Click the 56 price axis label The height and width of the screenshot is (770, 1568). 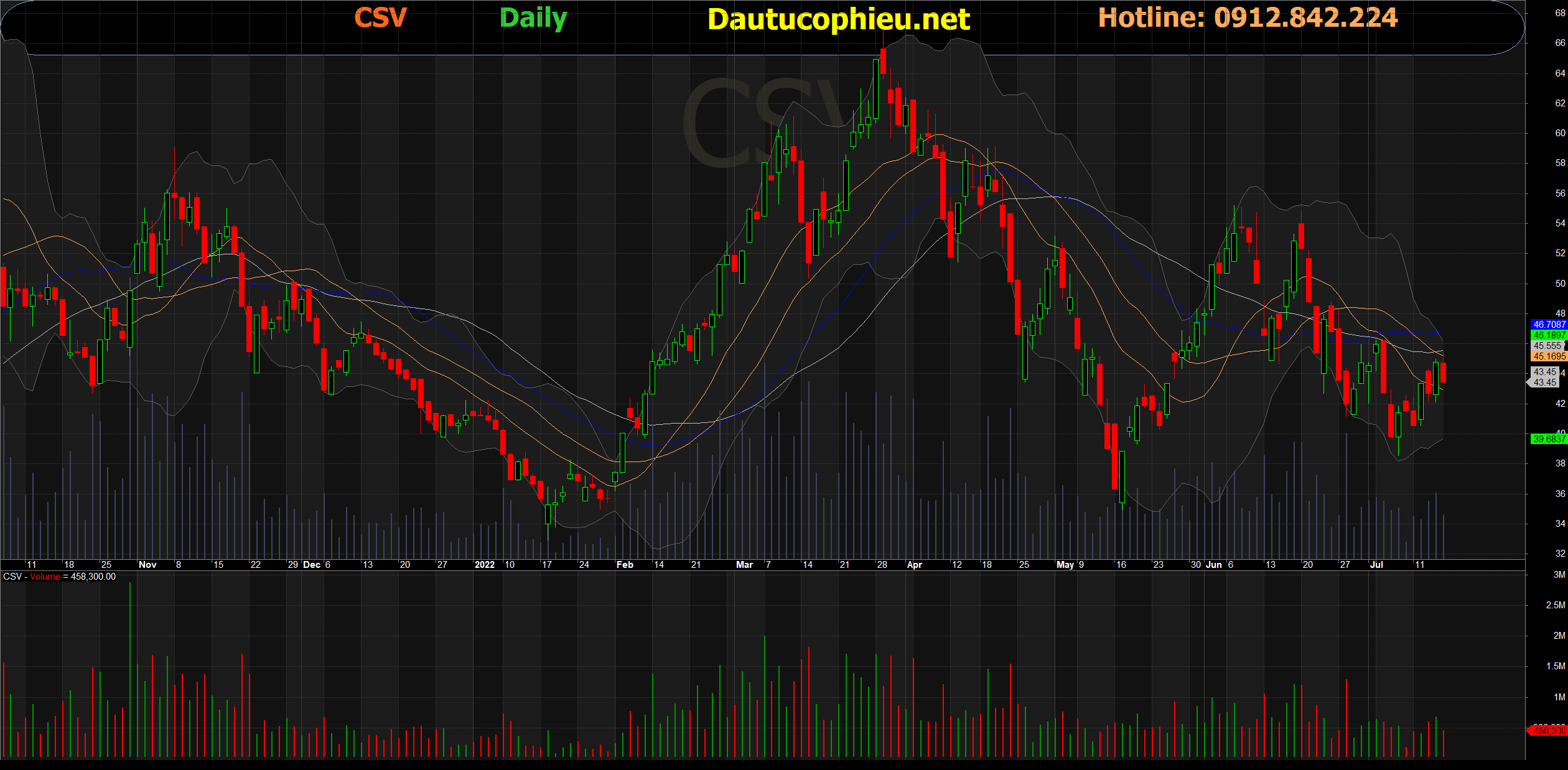click(x=1560, y=193)
